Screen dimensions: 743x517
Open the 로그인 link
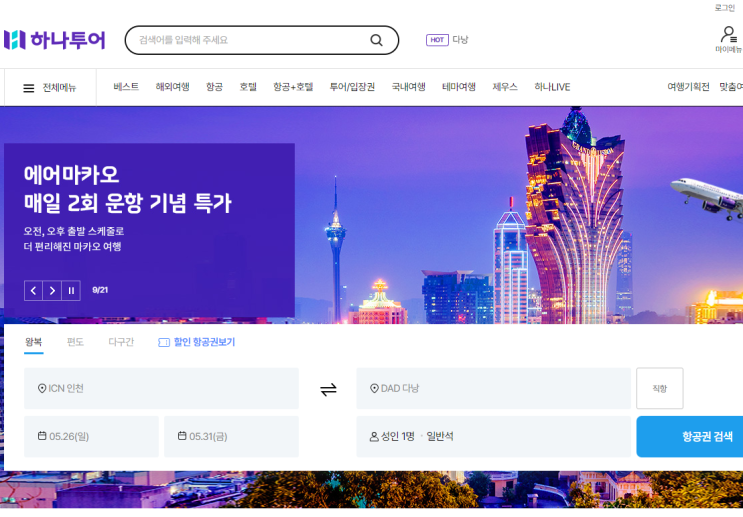725,8
